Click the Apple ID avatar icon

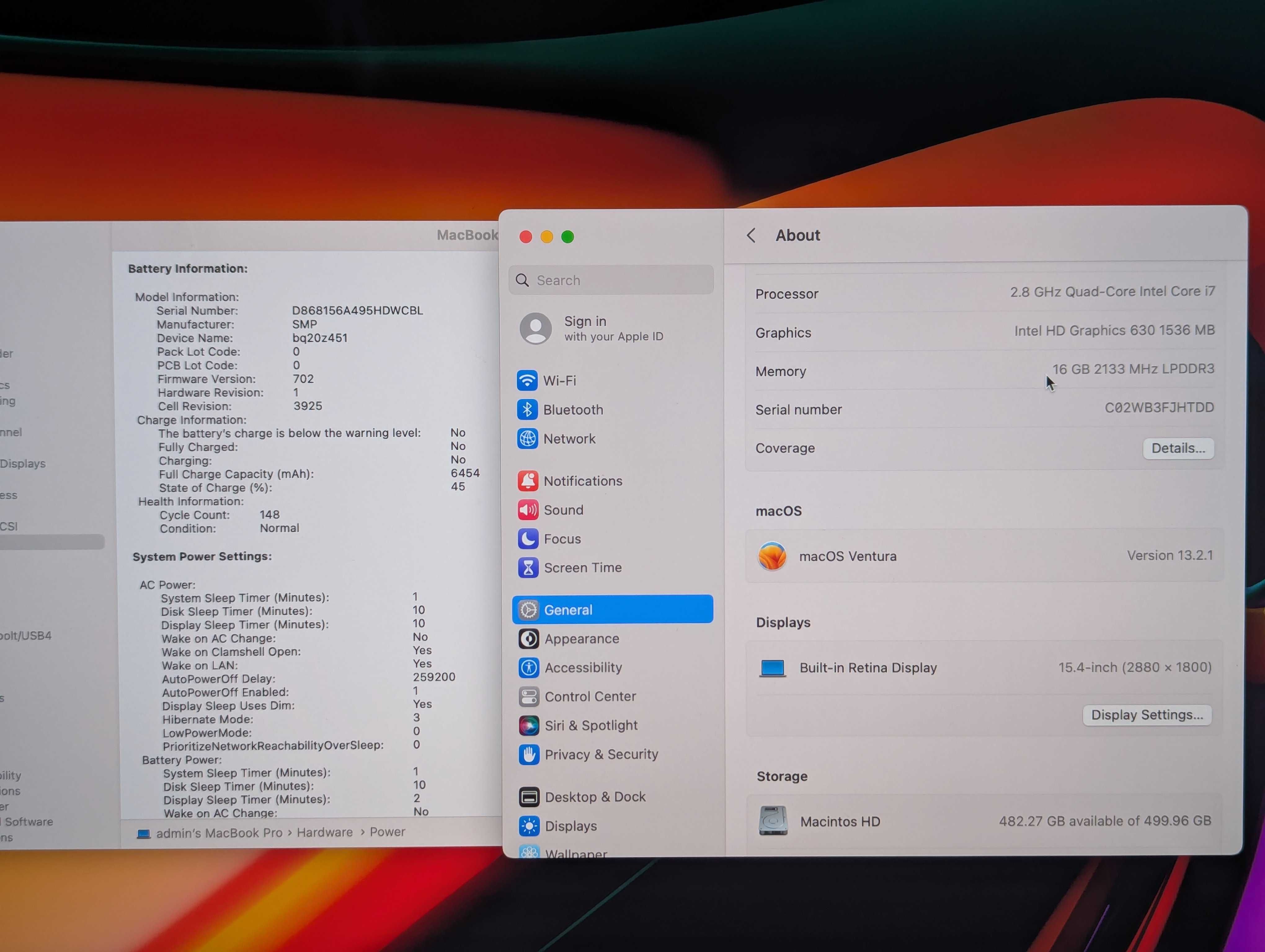[535, 328]
